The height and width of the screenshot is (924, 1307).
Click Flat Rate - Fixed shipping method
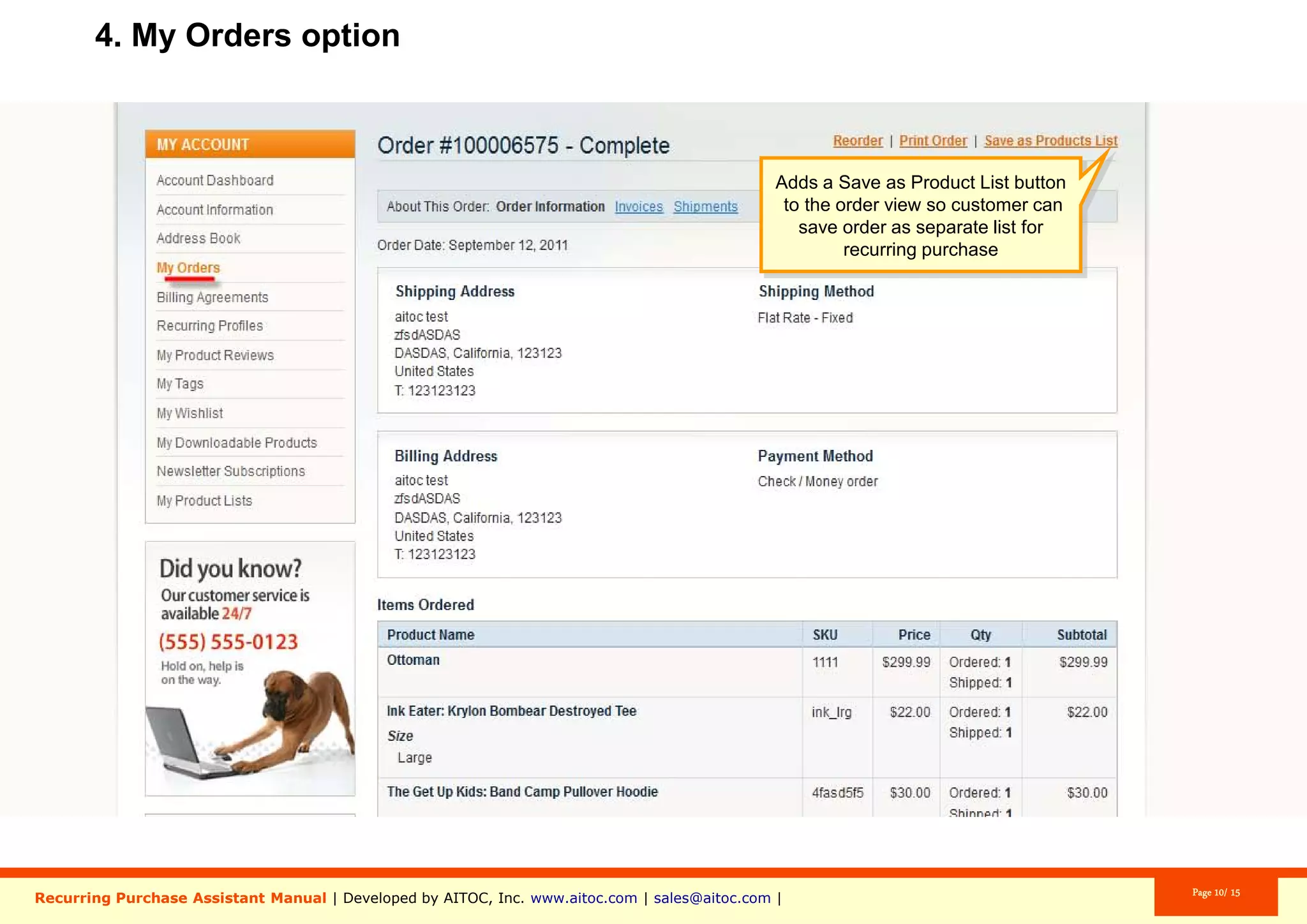pos(805,318)
